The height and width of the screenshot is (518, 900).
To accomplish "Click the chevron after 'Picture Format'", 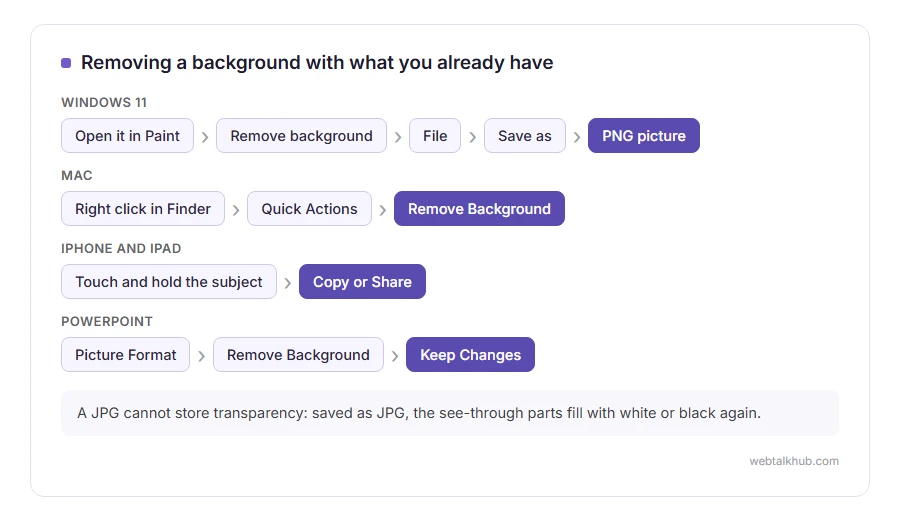I will pyautogui.click(x=201, y=356).
